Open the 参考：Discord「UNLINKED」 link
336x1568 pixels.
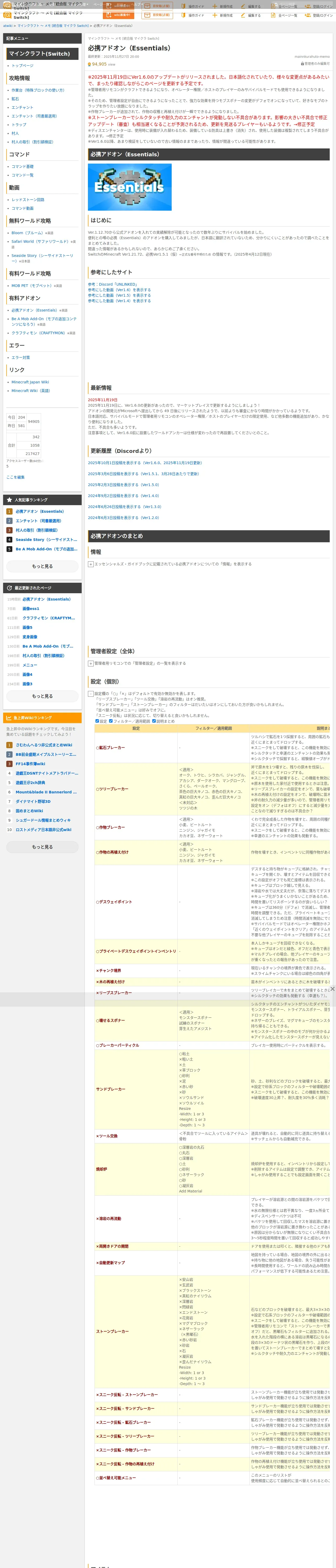pyautogui.click(x=112, y=284)
